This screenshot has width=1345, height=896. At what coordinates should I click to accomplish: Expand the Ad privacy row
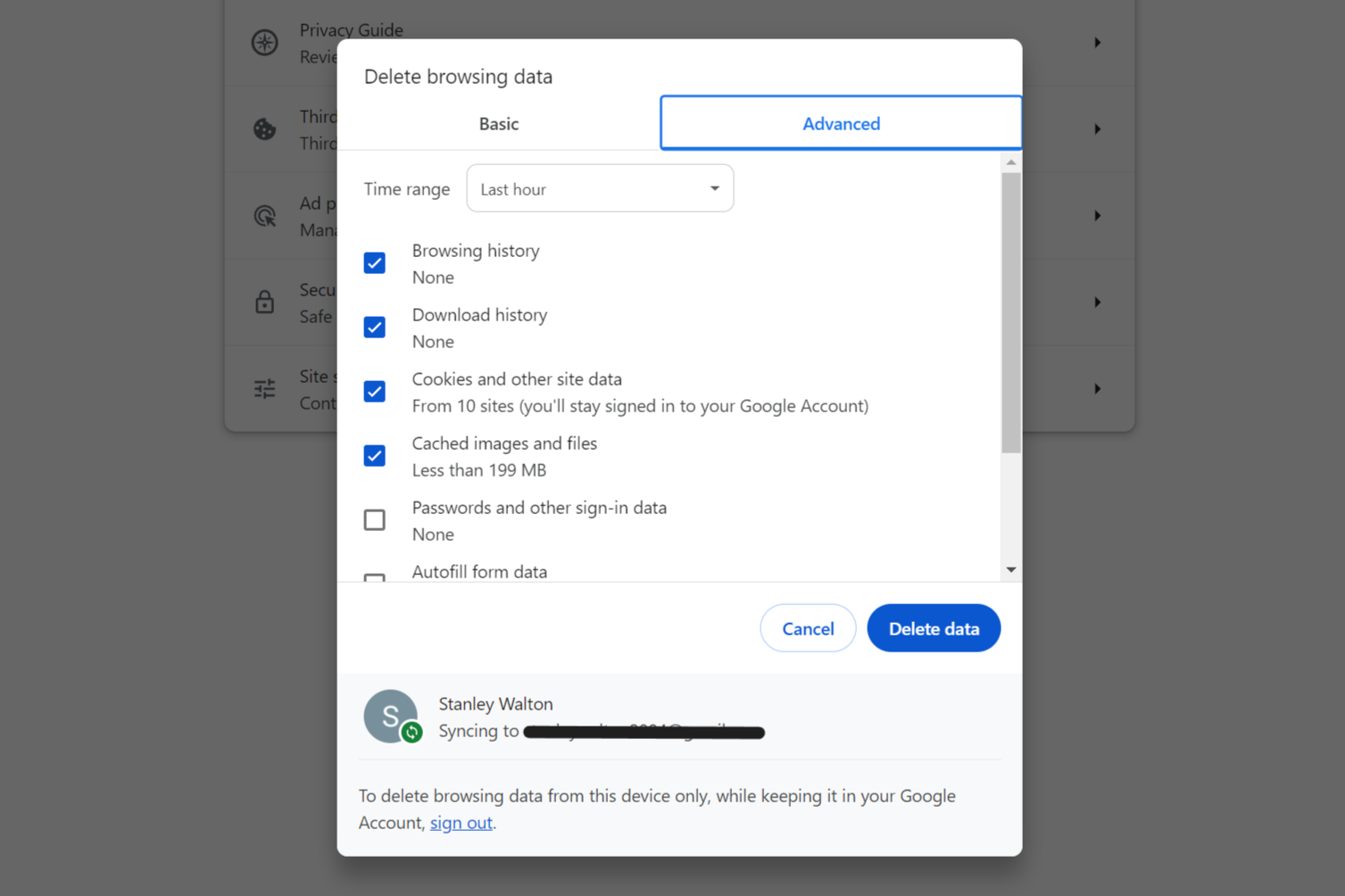[x=1097, y=215]
